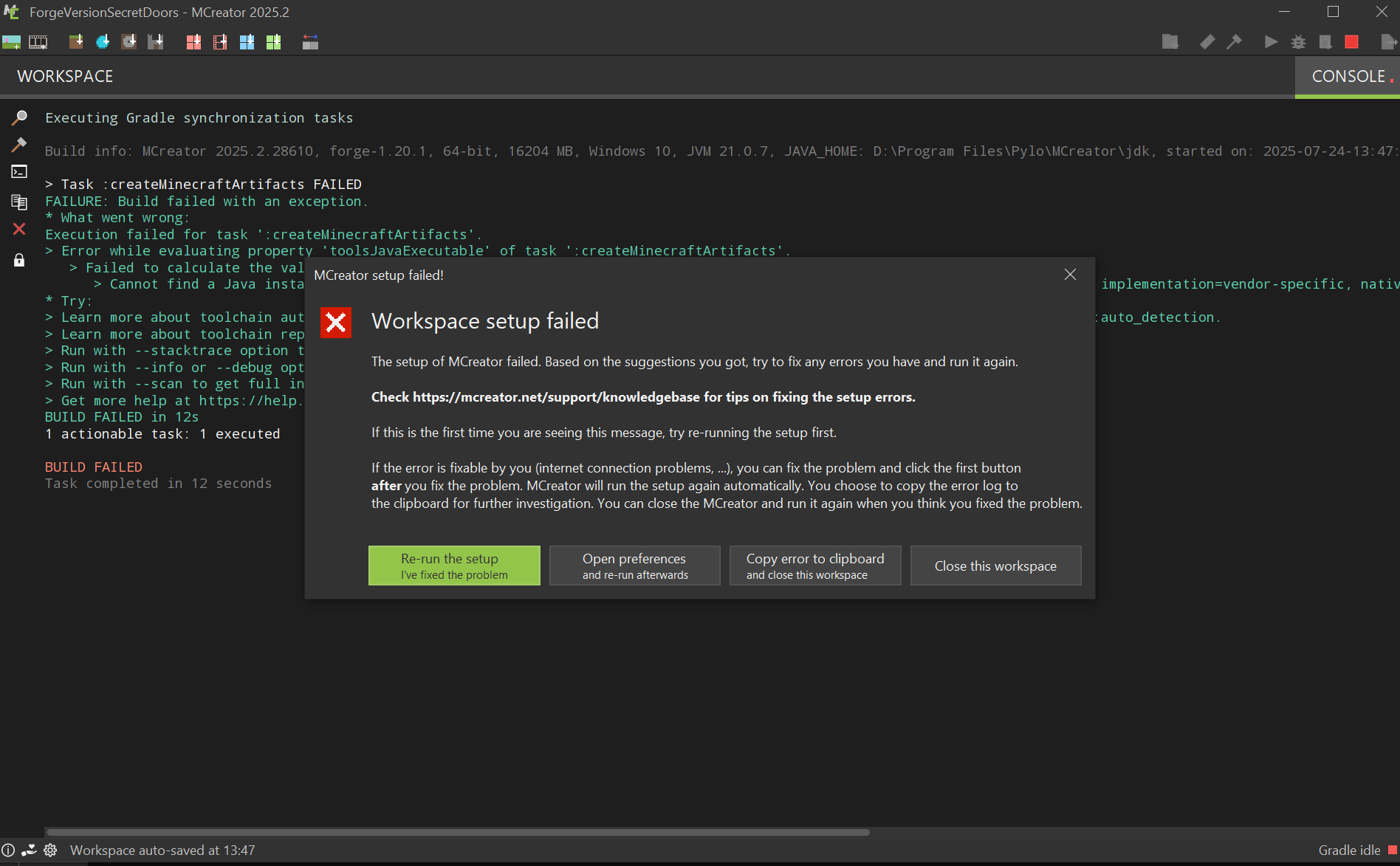
Task: Click the create animated texture filmstrip icon
Action: click(x=38, y=42)
